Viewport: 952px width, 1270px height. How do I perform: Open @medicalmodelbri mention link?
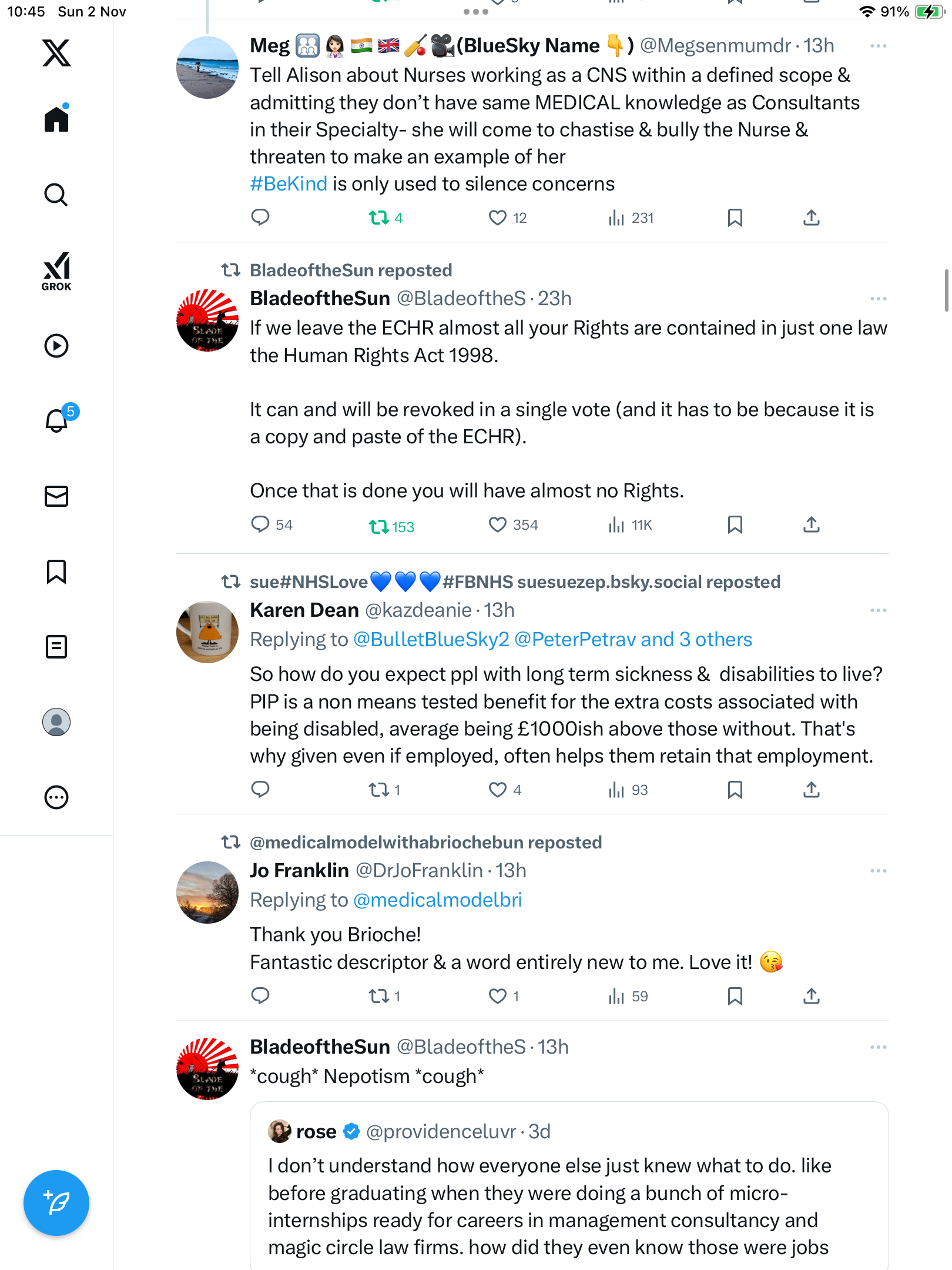pyautogui.click(x=438, y=900)
